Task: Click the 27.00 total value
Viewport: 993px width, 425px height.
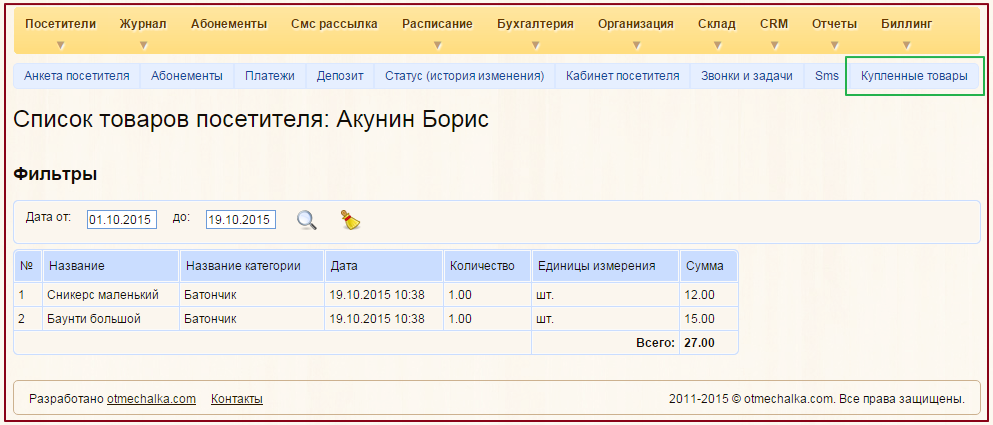Action: tap(700, 343)
